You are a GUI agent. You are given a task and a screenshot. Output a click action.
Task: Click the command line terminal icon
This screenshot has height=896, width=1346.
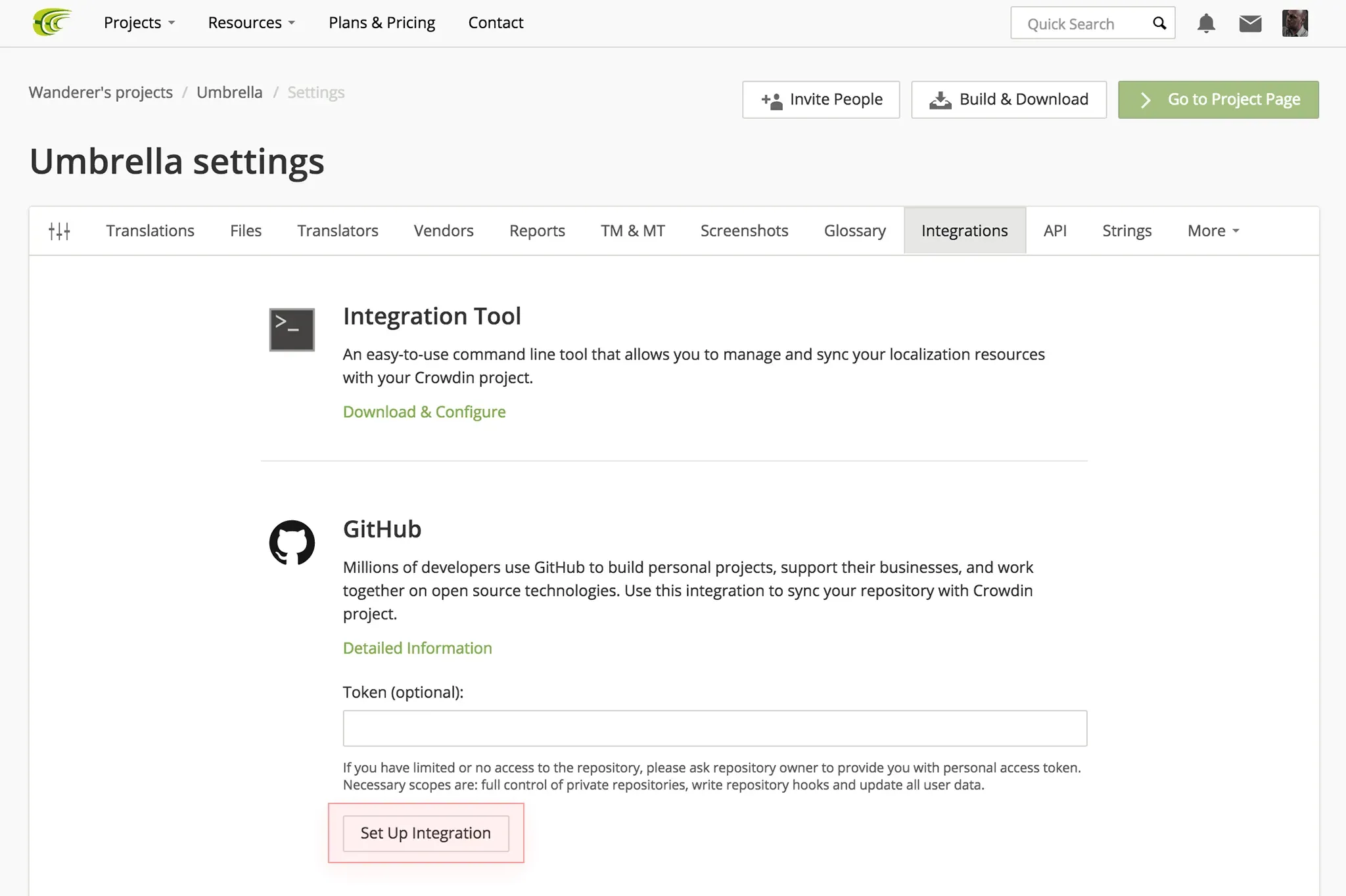292,330
